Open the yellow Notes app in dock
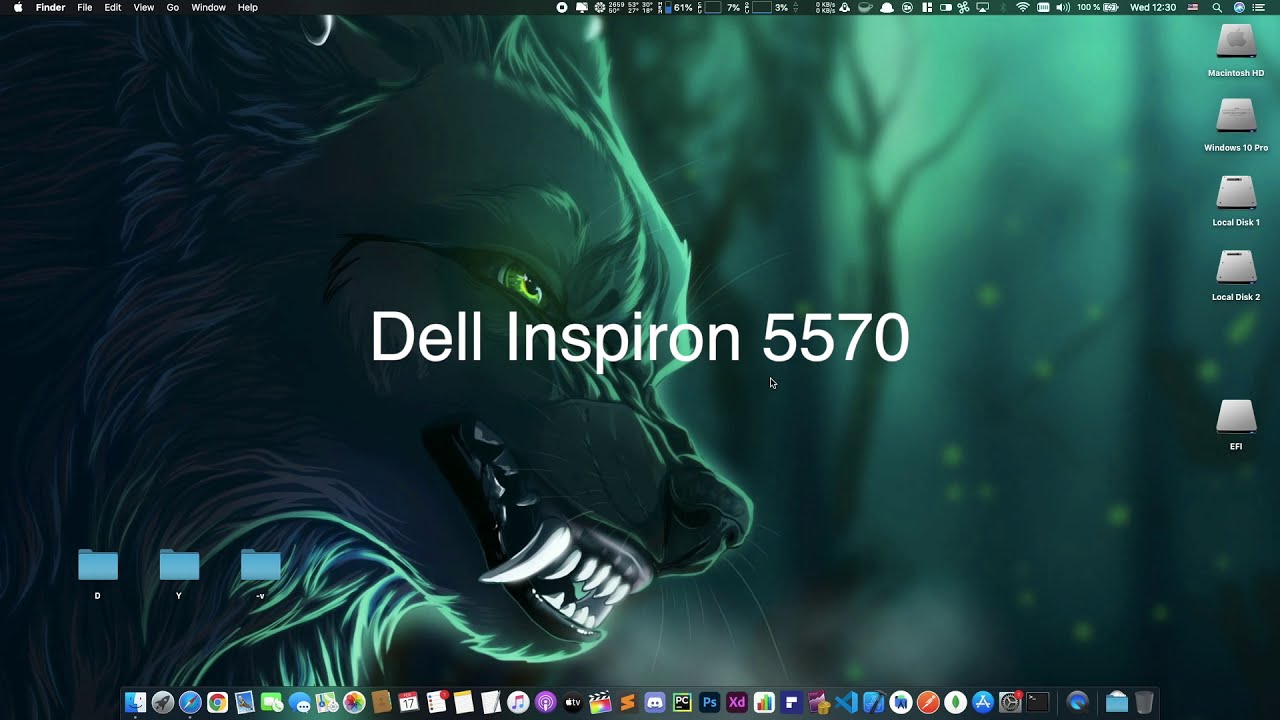This screenshot has width=1280, height=720. pyautogui.click(x=463, y=703)
